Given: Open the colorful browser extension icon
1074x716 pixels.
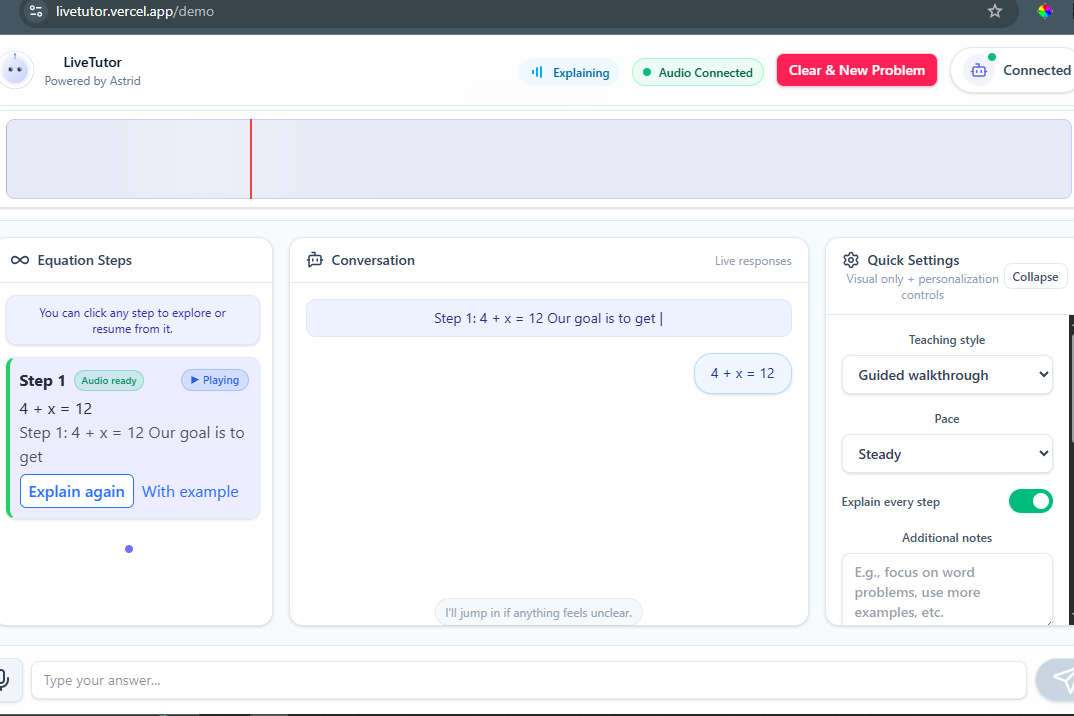Looking at the screenshot, I should pyautogui.click(x=1045, y=11).
